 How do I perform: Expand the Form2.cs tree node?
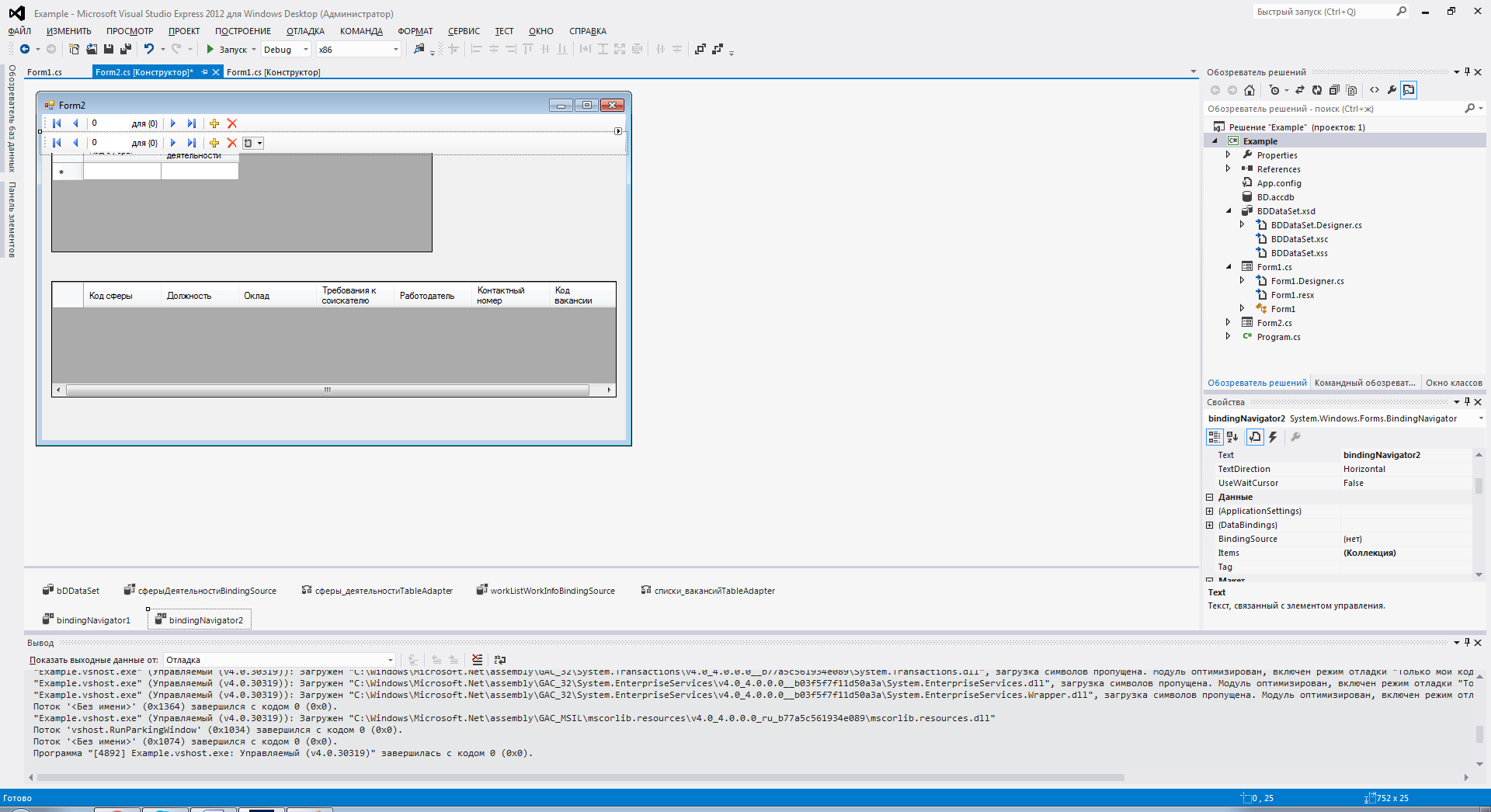(1229, 323)
